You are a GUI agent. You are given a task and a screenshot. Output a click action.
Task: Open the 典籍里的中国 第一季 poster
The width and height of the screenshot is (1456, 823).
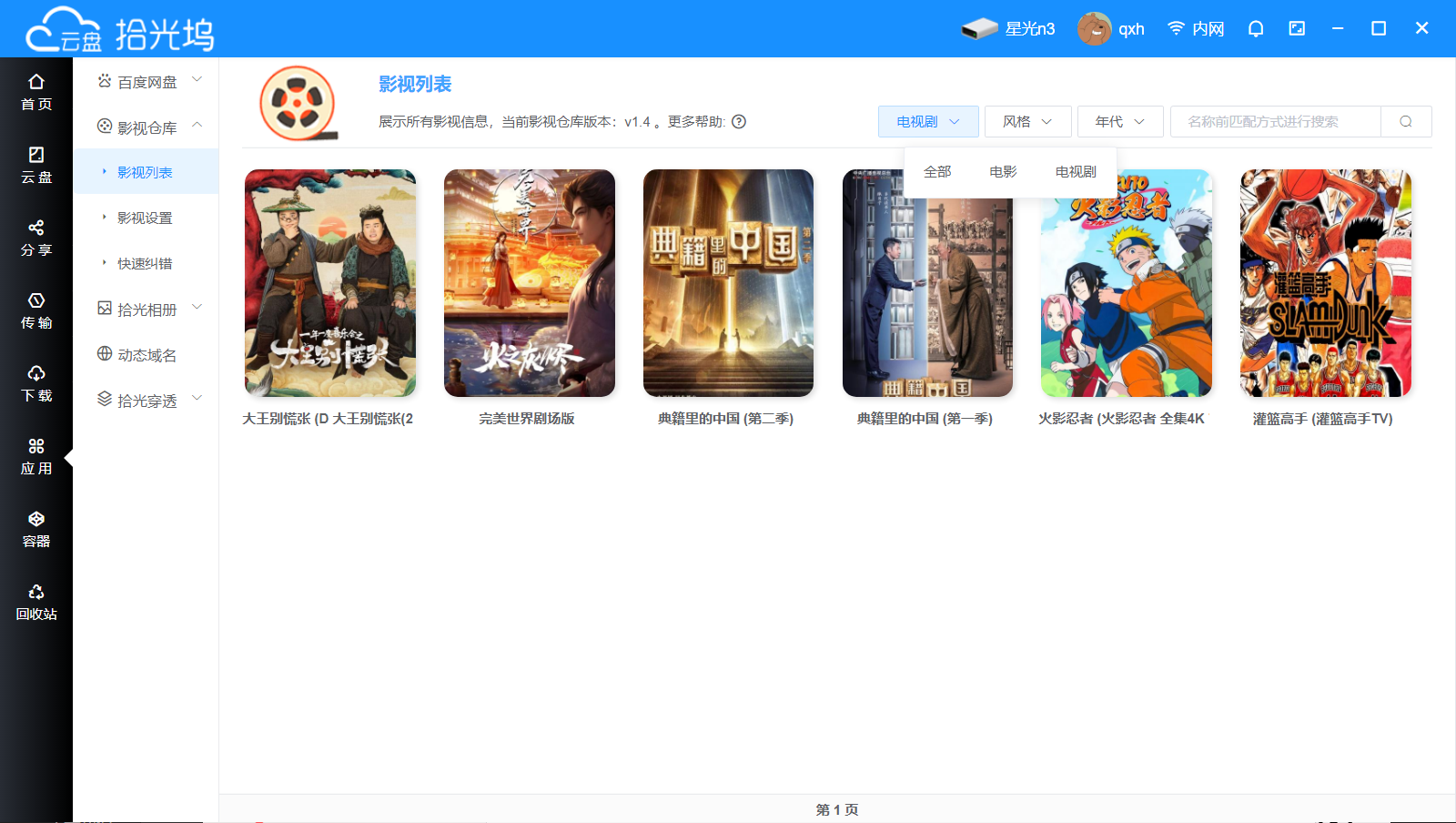click(x=927, y=283)
